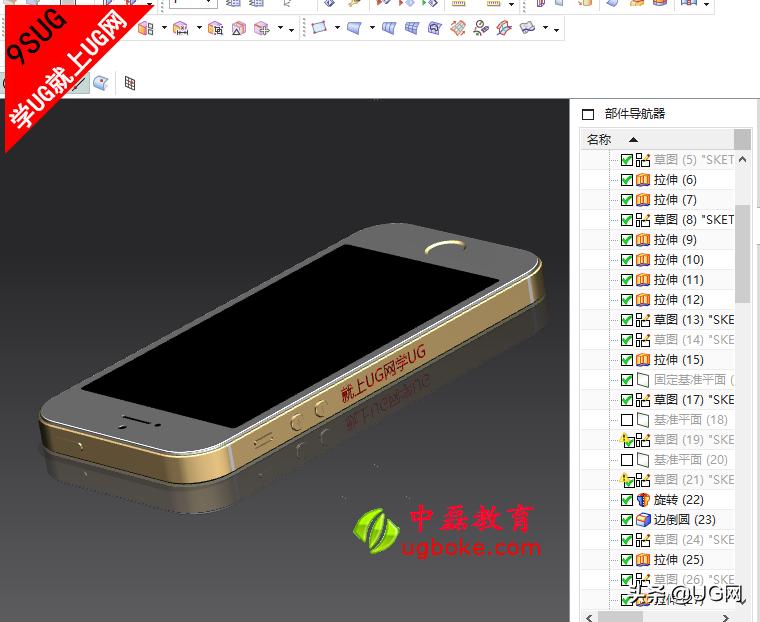
Task: Click the box with plus sign icon
Action: (x=262, y=29)
